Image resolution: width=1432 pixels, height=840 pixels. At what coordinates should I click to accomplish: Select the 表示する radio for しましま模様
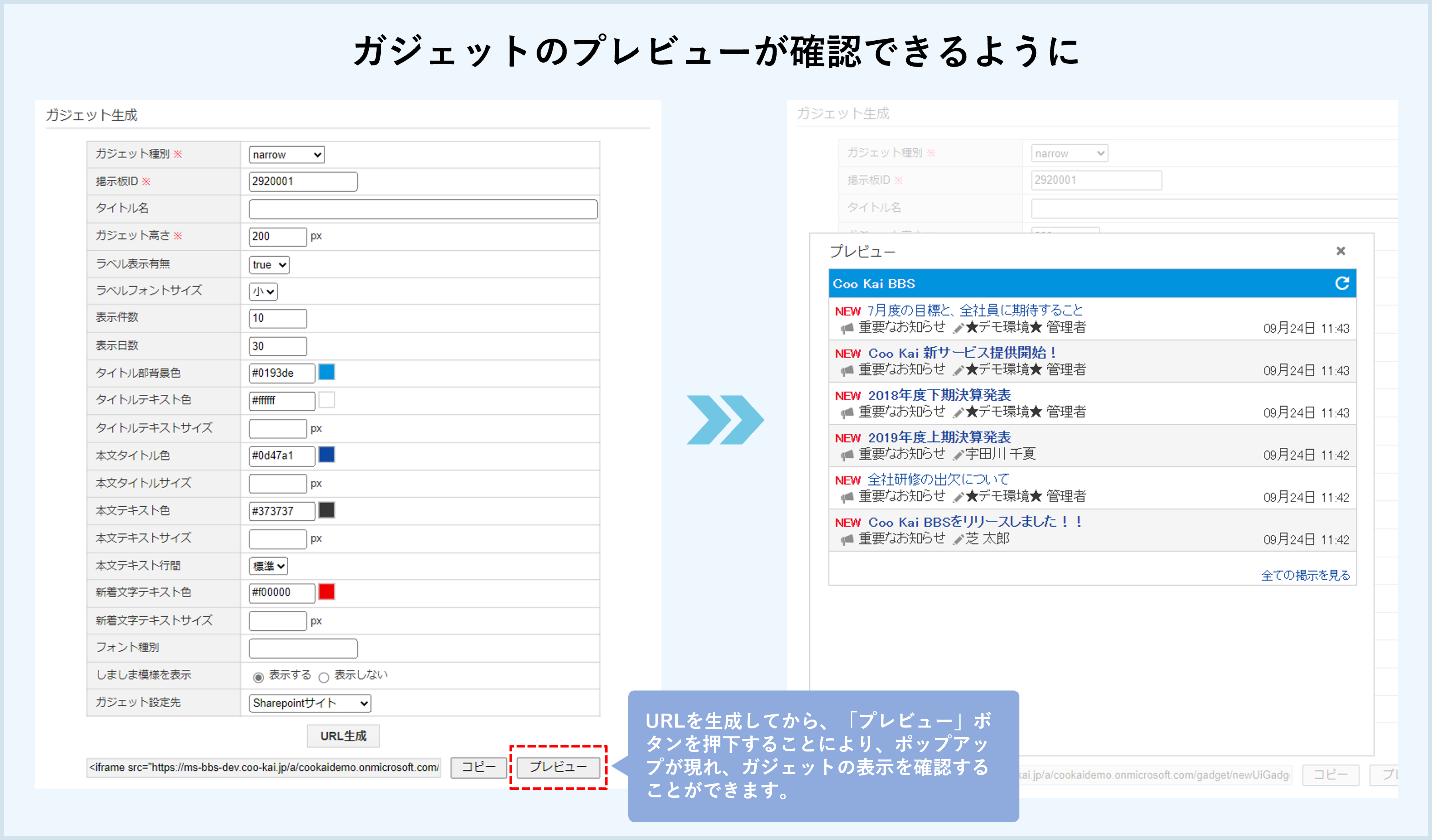pos(258,677)
